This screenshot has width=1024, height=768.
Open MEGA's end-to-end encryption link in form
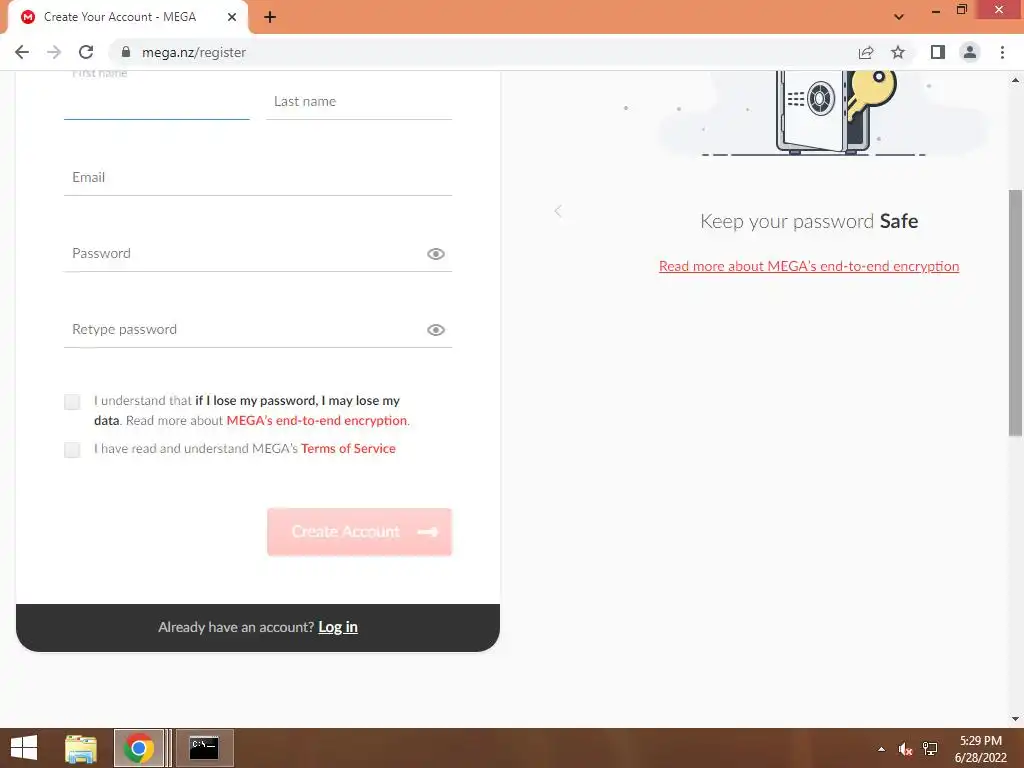tap(317, 421)
